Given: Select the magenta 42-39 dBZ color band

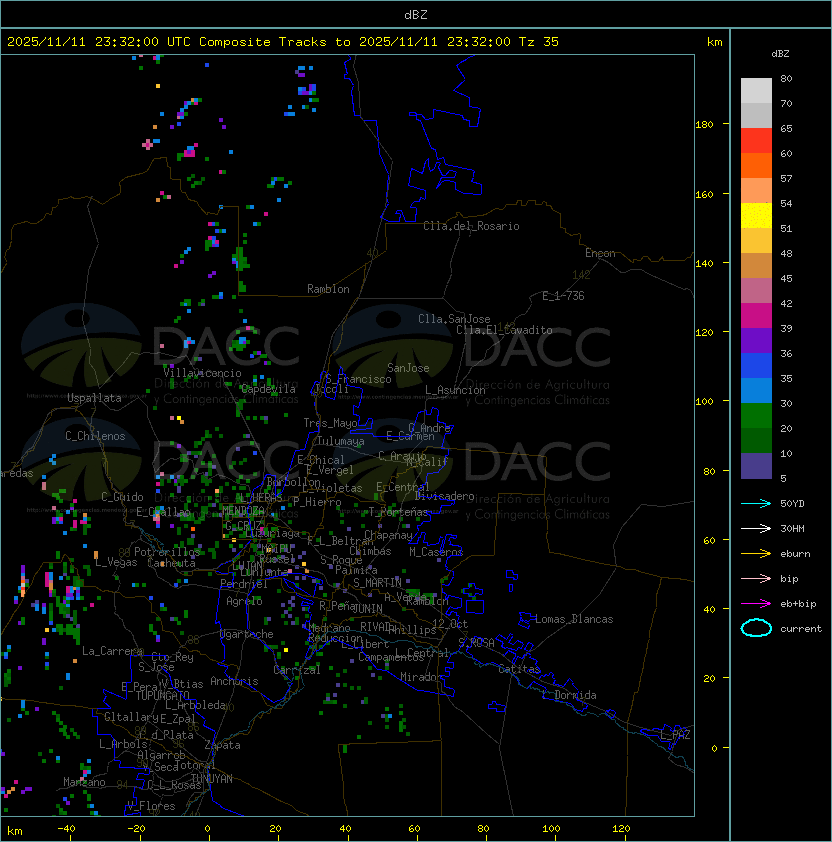Looking at the screenshot, I should (x=756, y=316).
